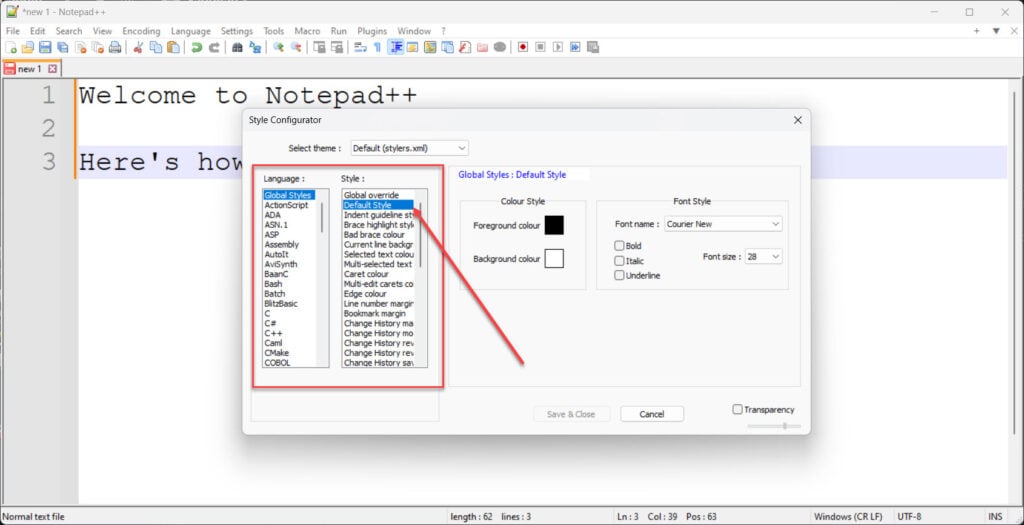The width and height of the screenshot is (1024, 525).
Task: Open the Encoding menu
Action: [x=141, y=31]
